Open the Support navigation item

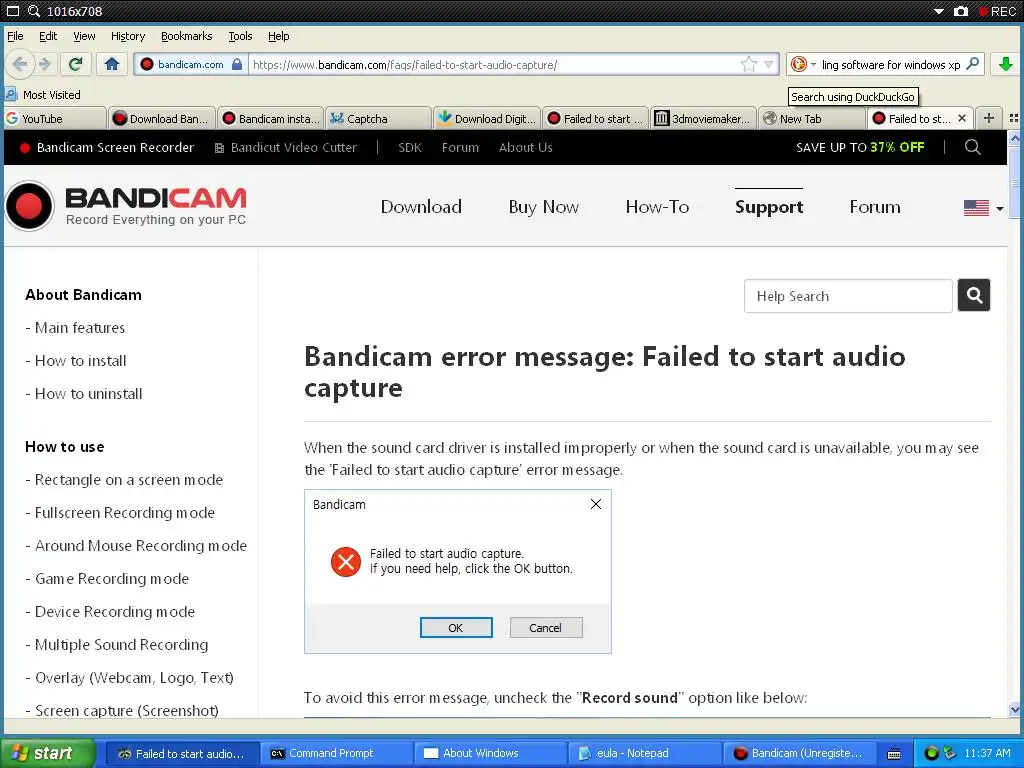[769, 207]
